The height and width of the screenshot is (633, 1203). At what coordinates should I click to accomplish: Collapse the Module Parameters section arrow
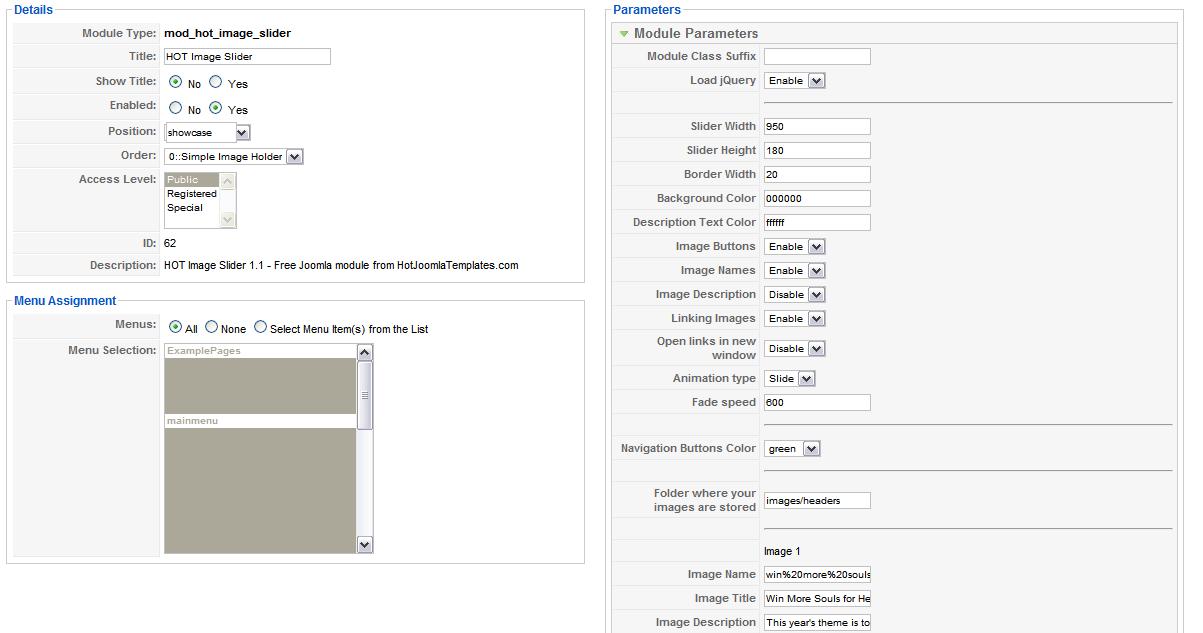point(624,34)
